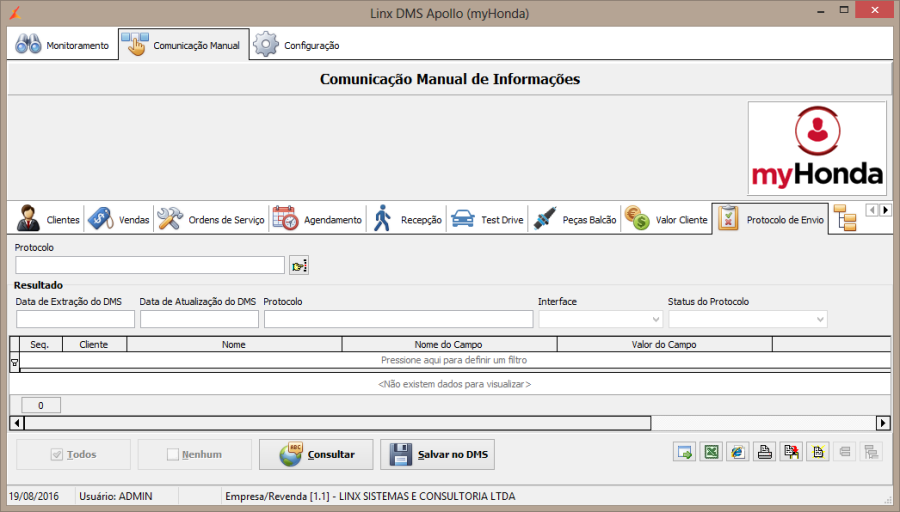Sort by the Valor do Campo column header
Image resolution: width=900 pixels, height=512 pixels.
pos(665,344)
